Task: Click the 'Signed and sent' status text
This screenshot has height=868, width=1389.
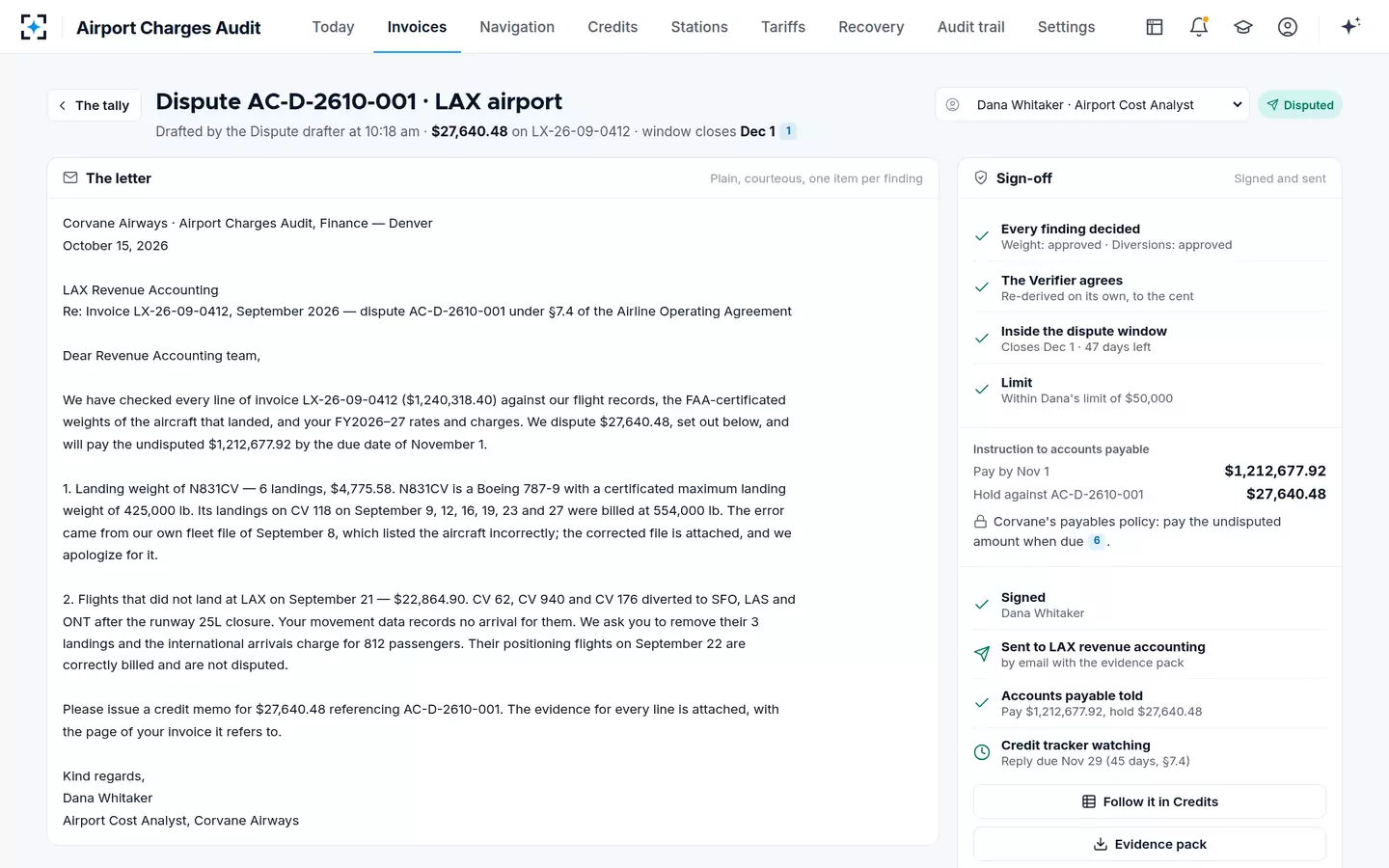Action: [1280, 178]
